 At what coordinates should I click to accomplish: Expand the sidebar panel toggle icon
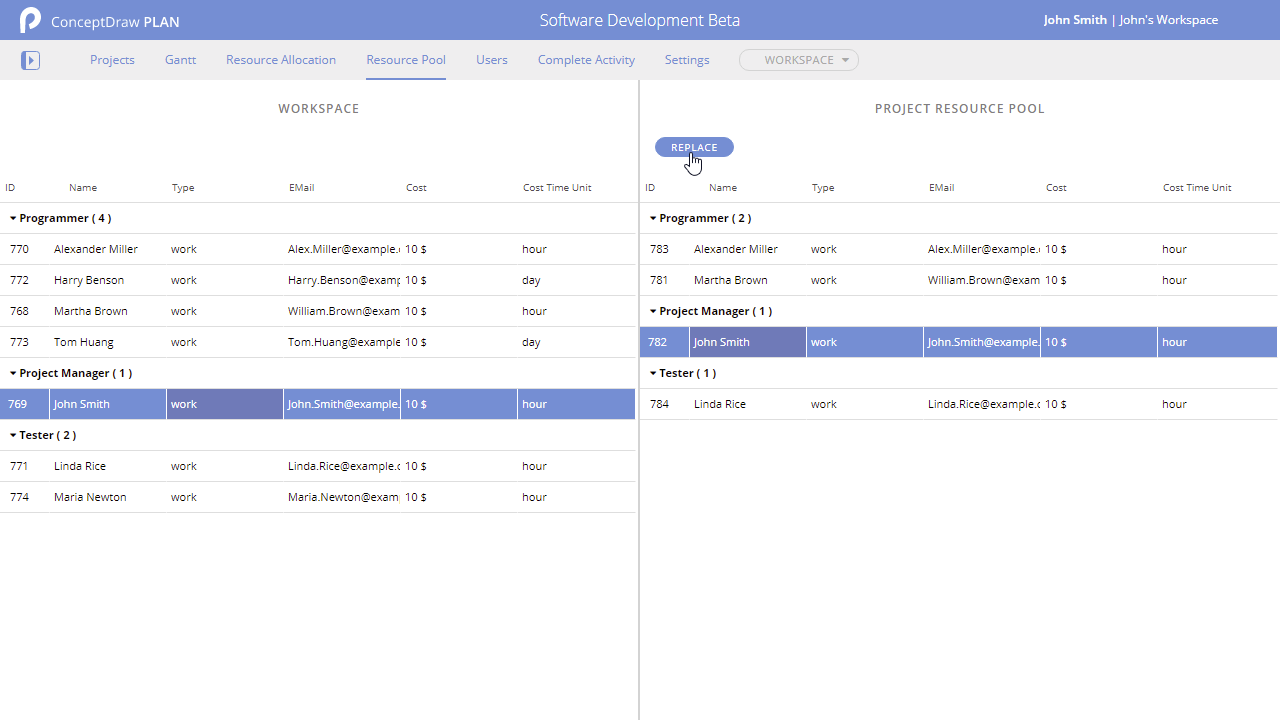30,60
